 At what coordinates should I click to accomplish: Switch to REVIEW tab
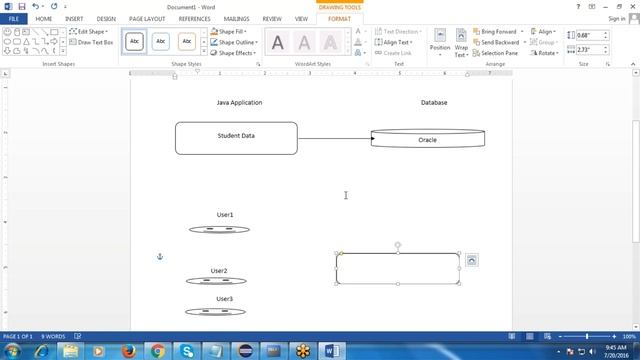272,19
